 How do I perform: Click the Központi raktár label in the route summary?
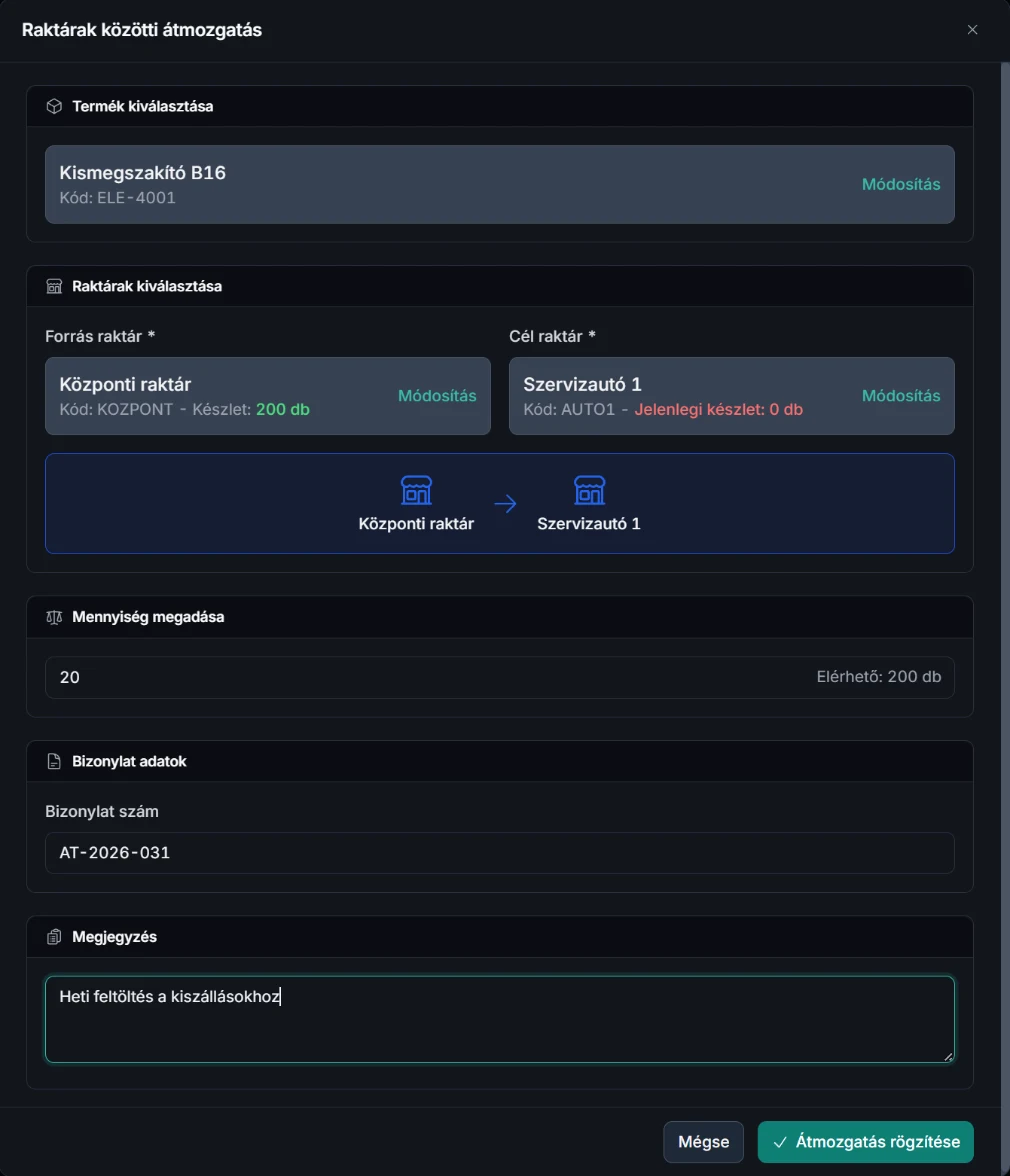[416, 524]
